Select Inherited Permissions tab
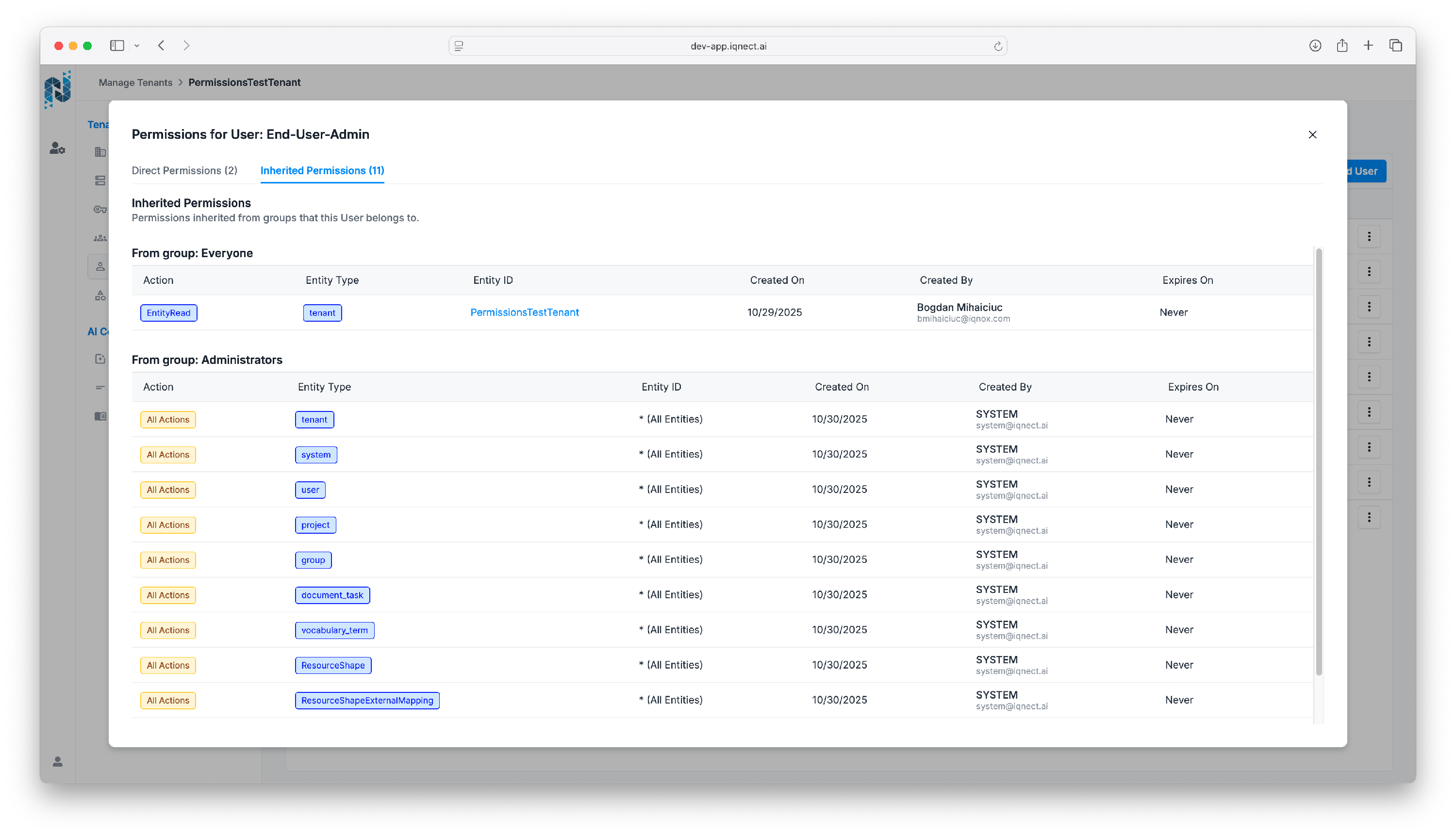1456x836 pixels. pos(322,170)
